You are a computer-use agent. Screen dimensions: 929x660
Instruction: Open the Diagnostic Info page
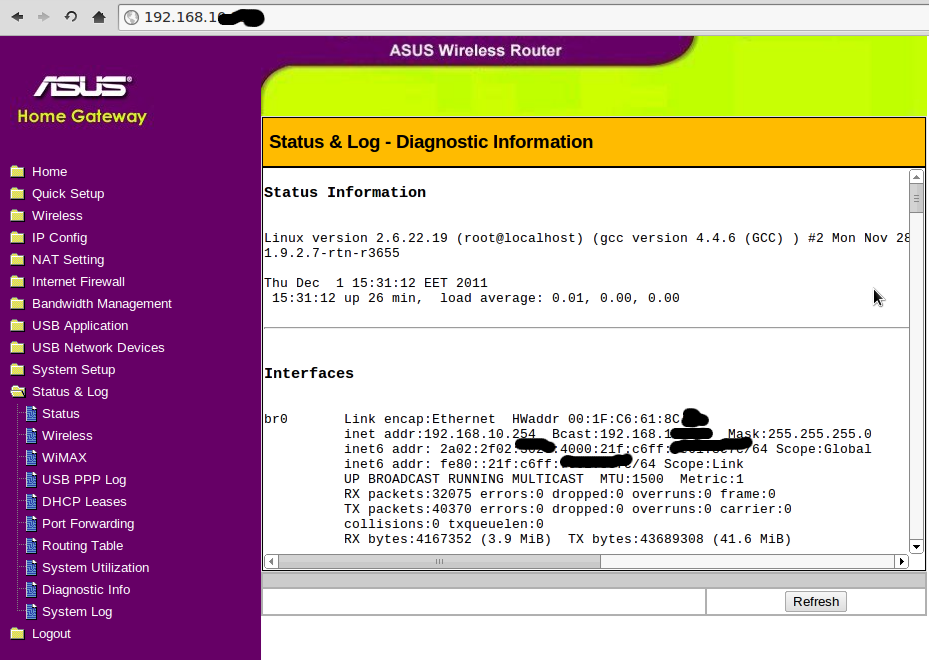86,589
